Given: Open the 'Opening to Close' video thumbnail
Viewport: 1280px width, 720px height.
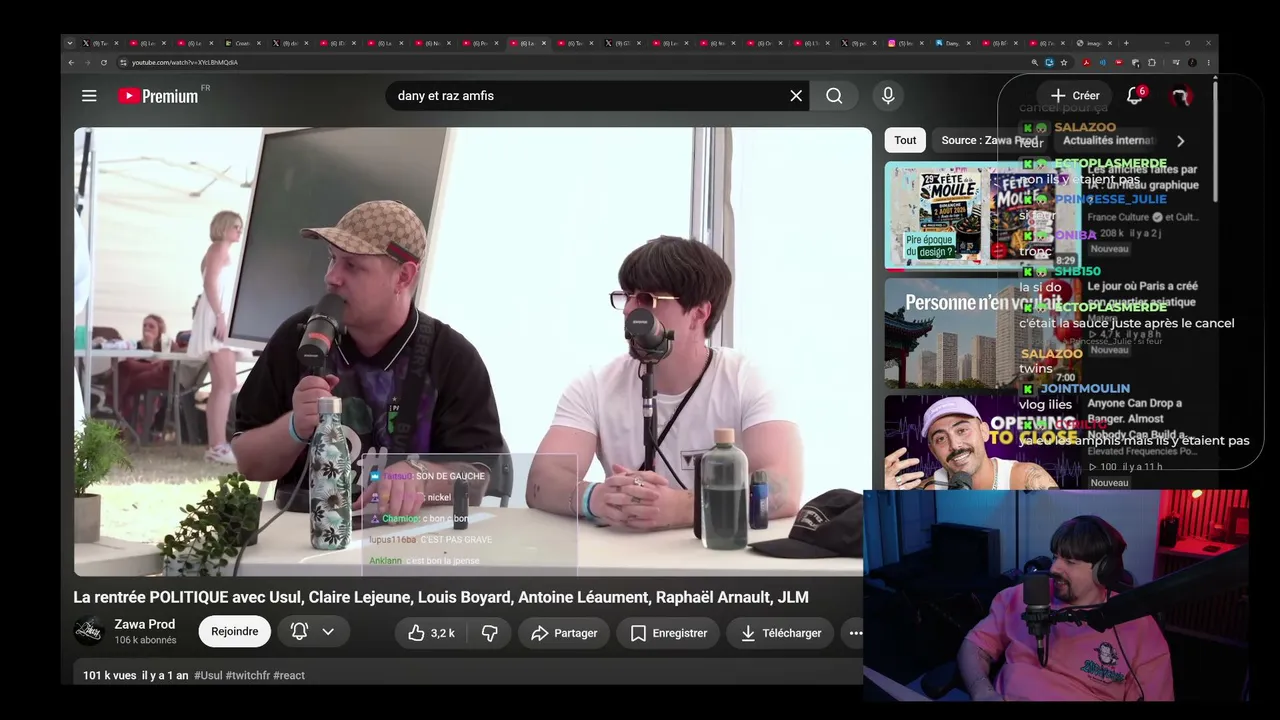Looking at the screenshot, I should click(982, 442).
